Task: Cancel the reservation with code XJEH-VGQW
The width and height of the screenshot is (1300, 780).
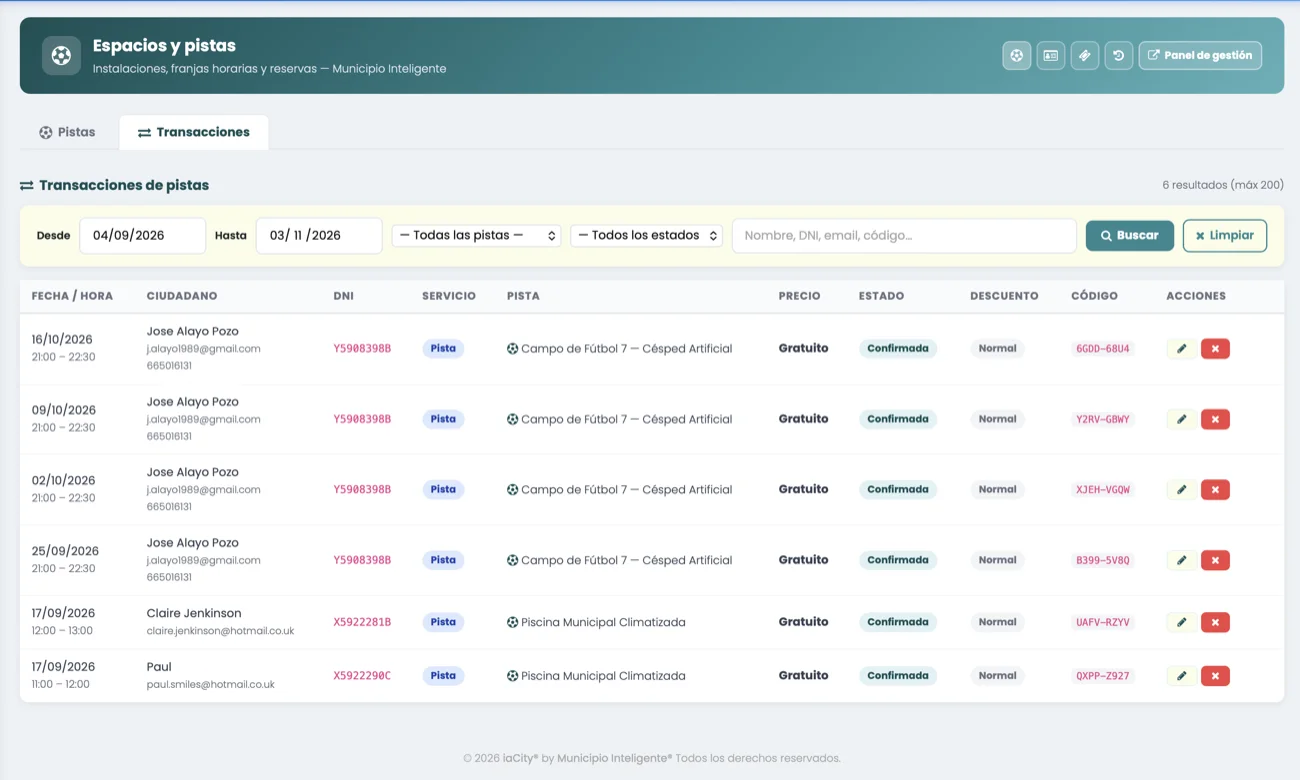Action: (1215, 490)
